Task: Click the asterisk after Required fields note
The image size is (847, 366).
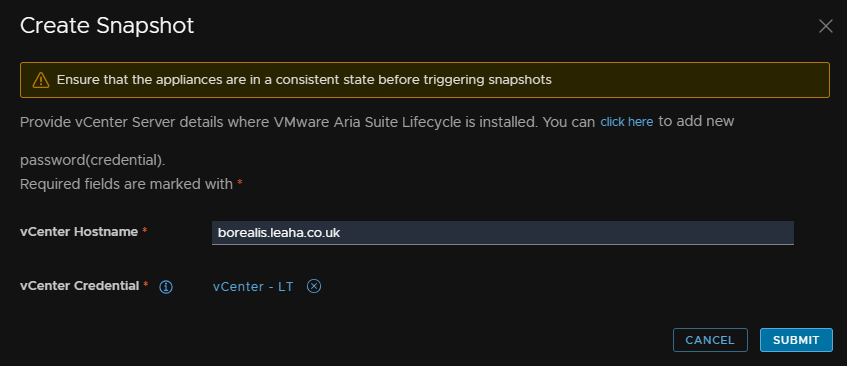Action: tap(240, 183)
